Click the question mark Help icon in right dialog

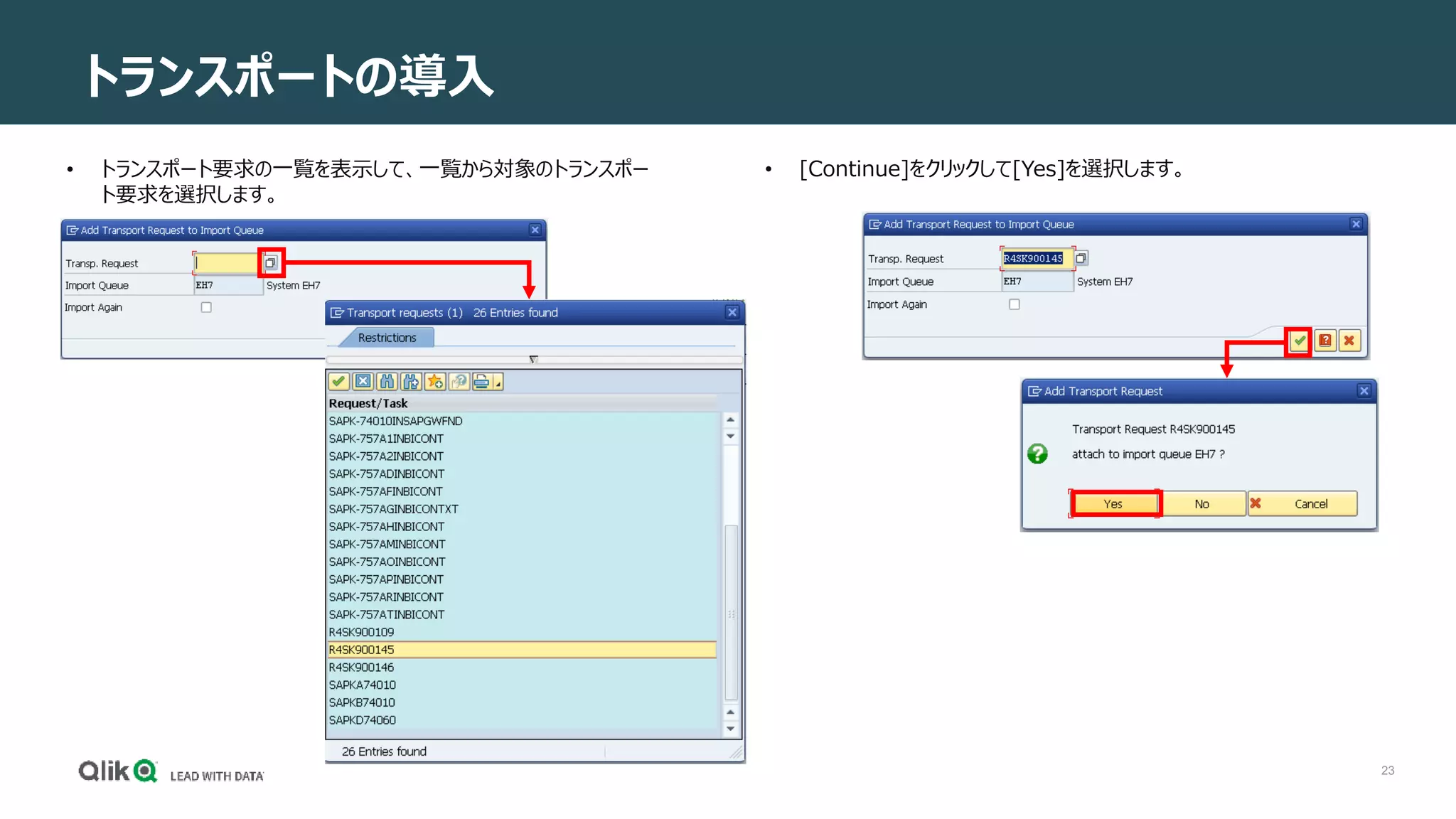tap(1325, 341)
